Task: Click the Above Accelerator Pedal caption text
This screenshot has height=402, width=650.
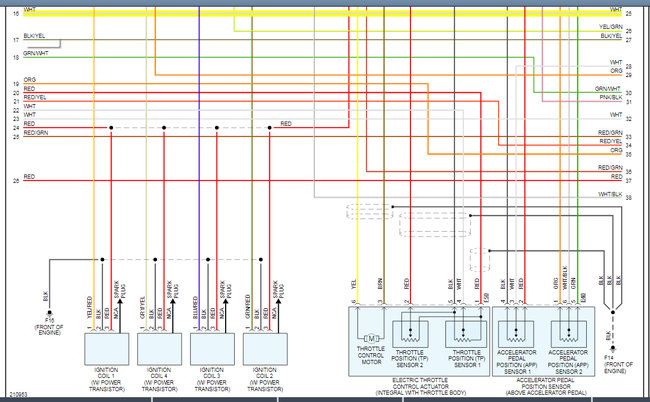Action: 546,392
